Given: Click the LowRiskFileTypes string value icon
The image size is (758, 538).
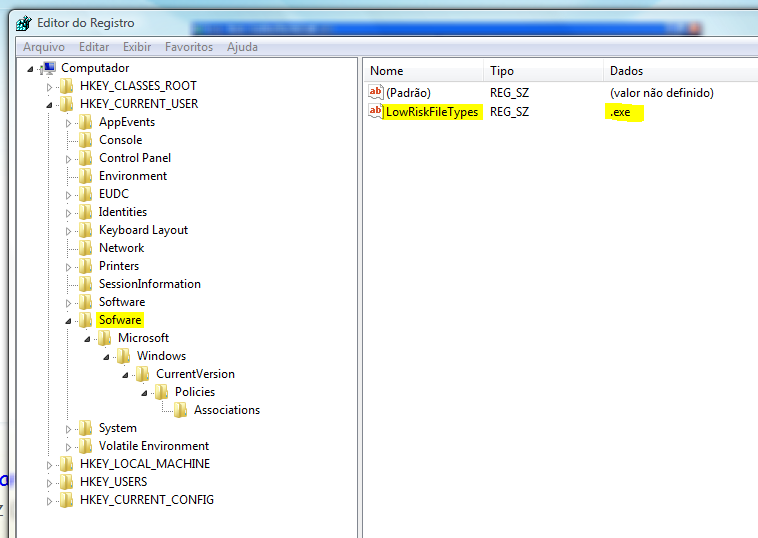Looking at the screenshot, I should click(x=376, y=111).
